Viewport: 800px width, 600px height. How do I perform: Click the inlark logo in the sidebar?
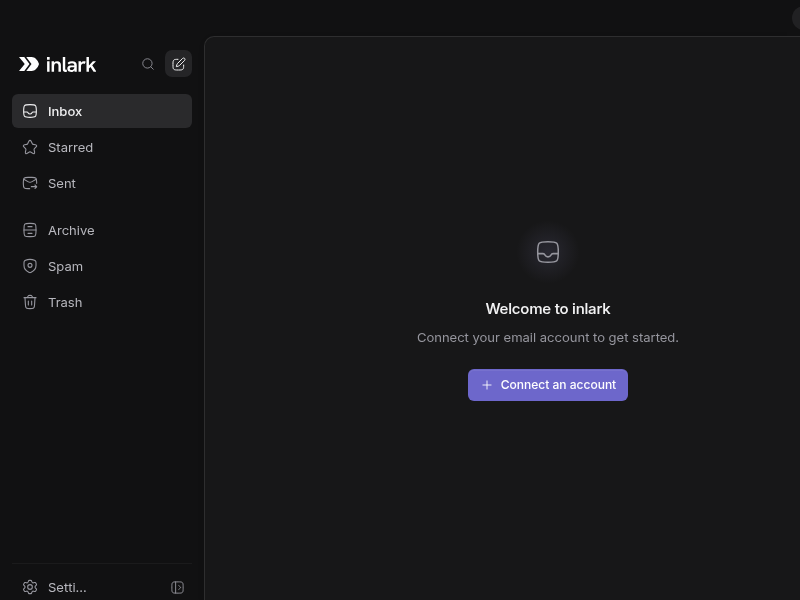tap(57, 64)
